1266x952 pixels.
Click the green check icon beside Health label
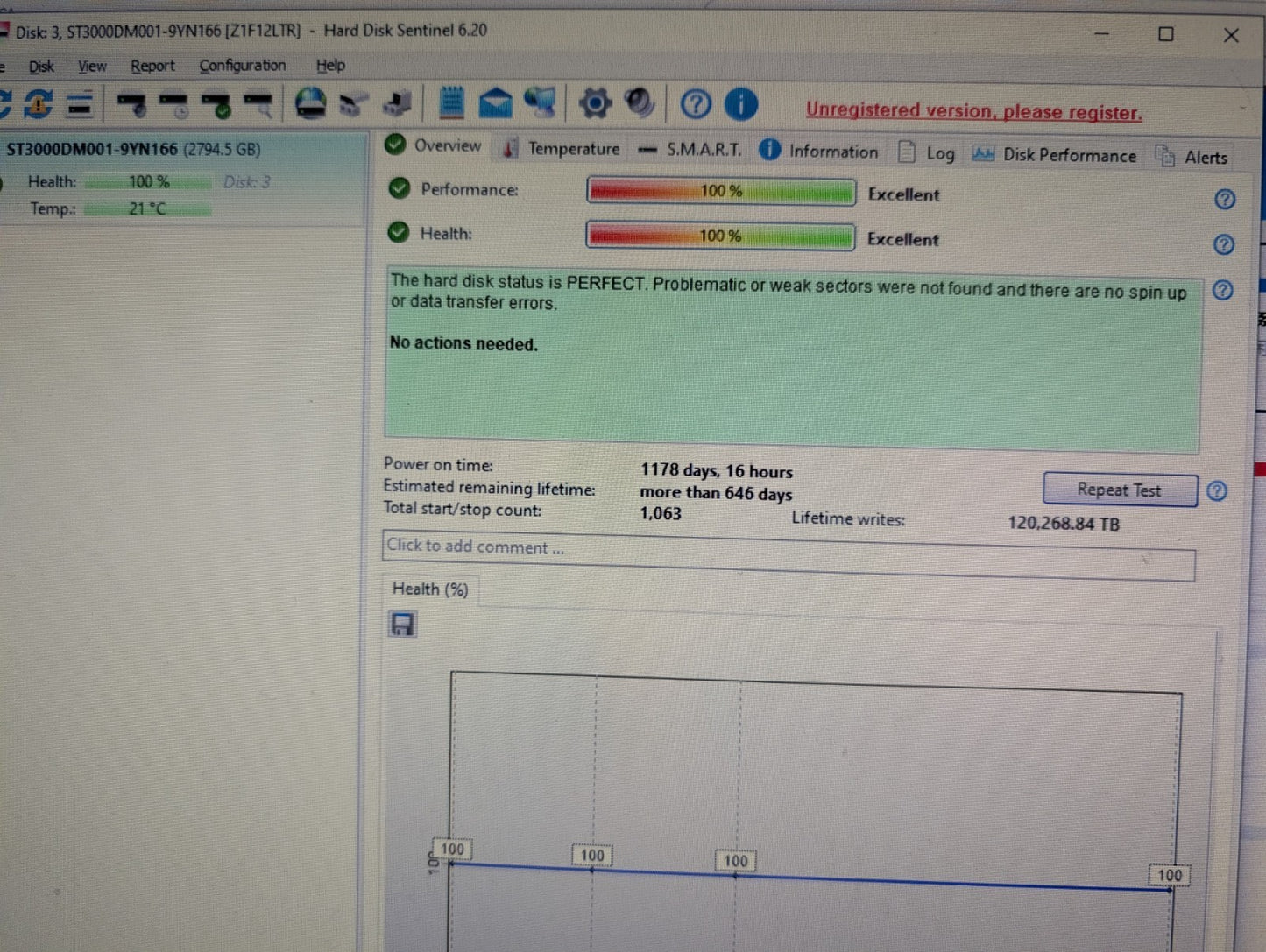point(399,232)
